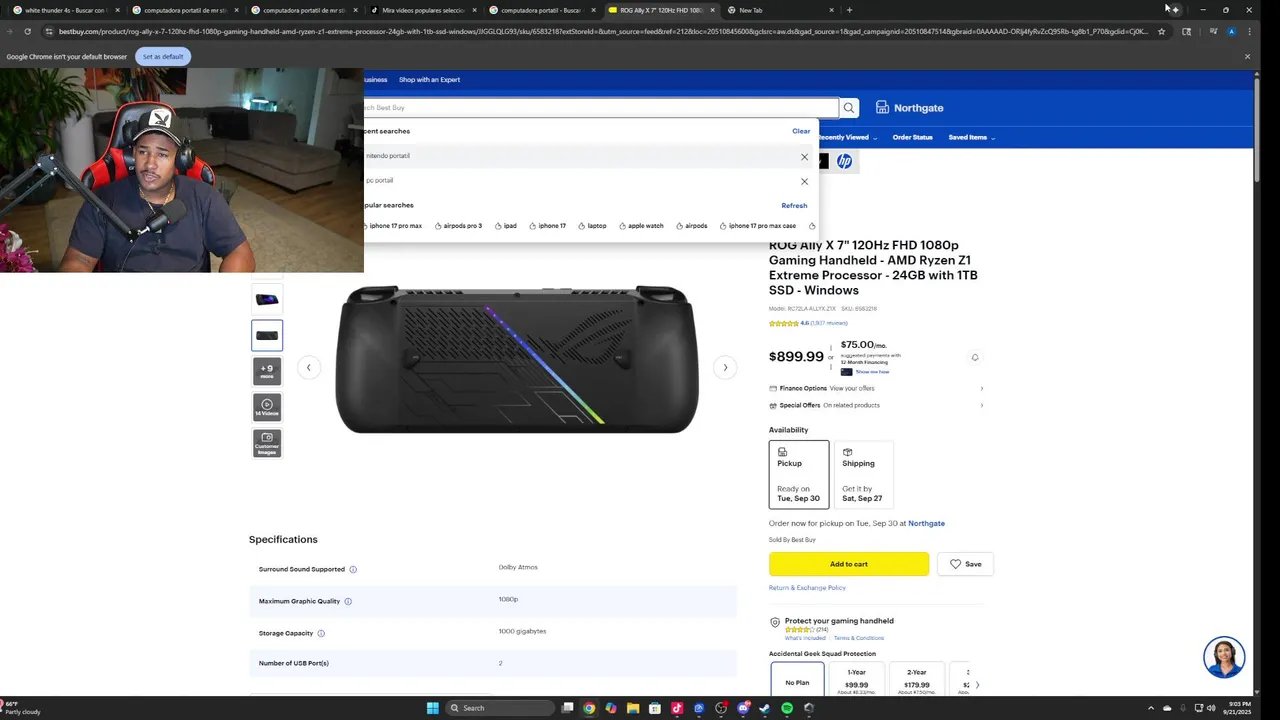Select the 1-Year $99.99 protection plan
Viewport: 1280px width, 720px height.
(x=857, y=680)
